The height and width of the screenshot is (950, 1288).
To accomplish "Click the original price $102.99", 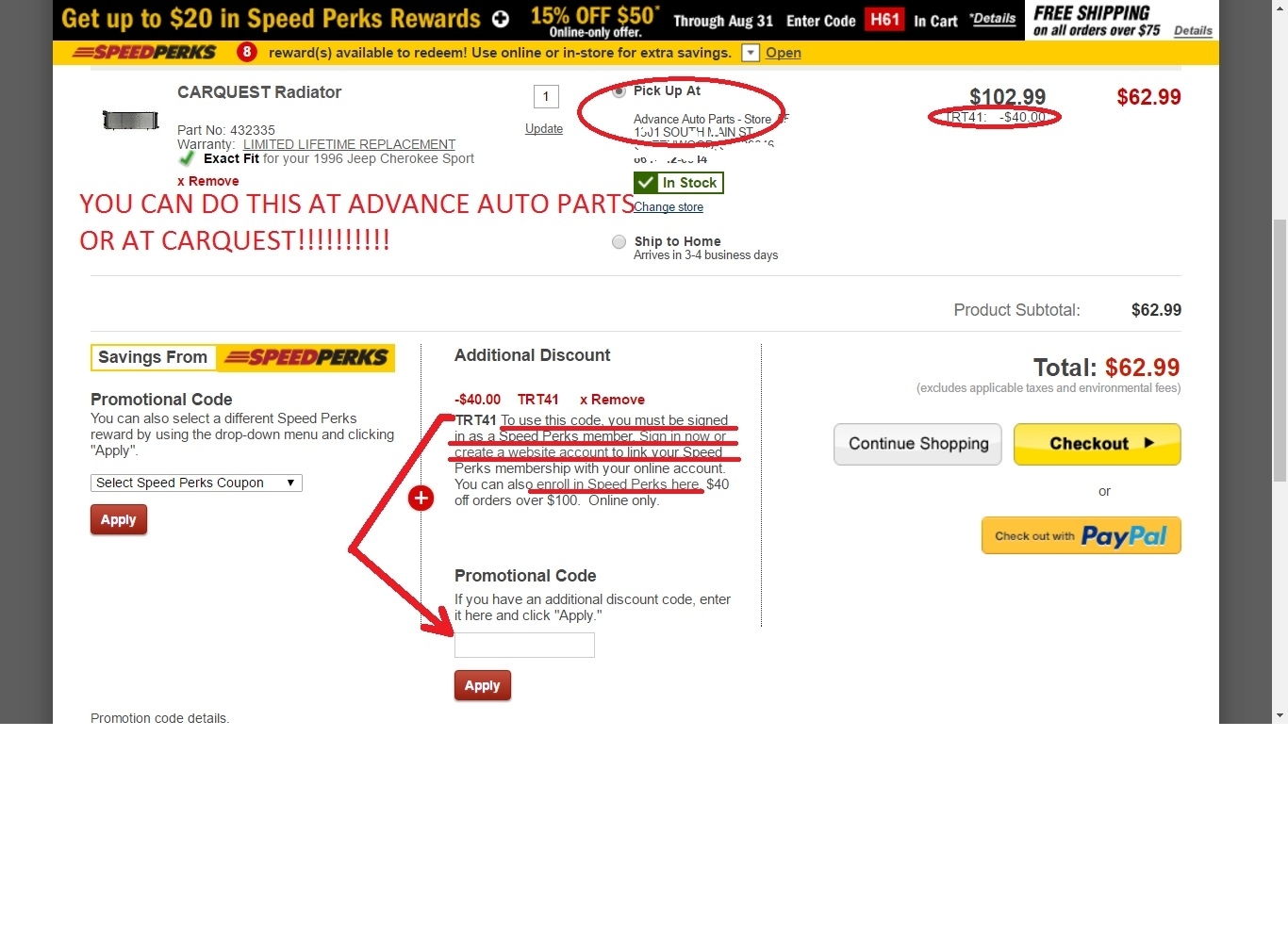I will 1008,97.
